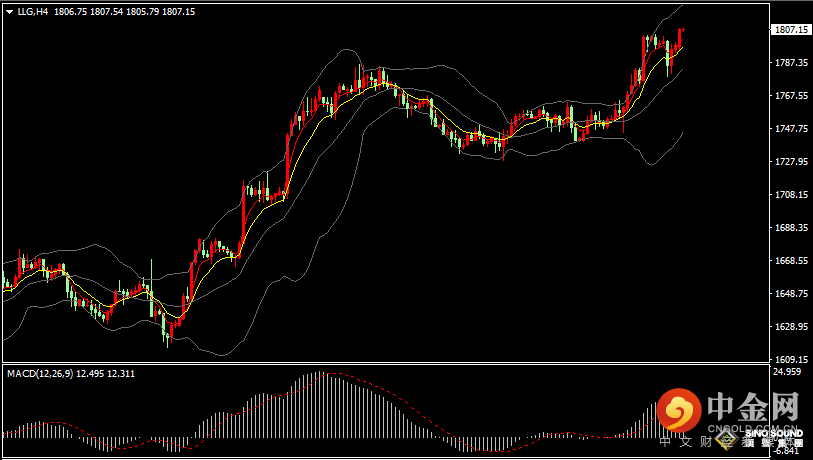The image size is (813, 460).
Task: Click the 1708.15 price axis label
Action: [x=790, y=195]
